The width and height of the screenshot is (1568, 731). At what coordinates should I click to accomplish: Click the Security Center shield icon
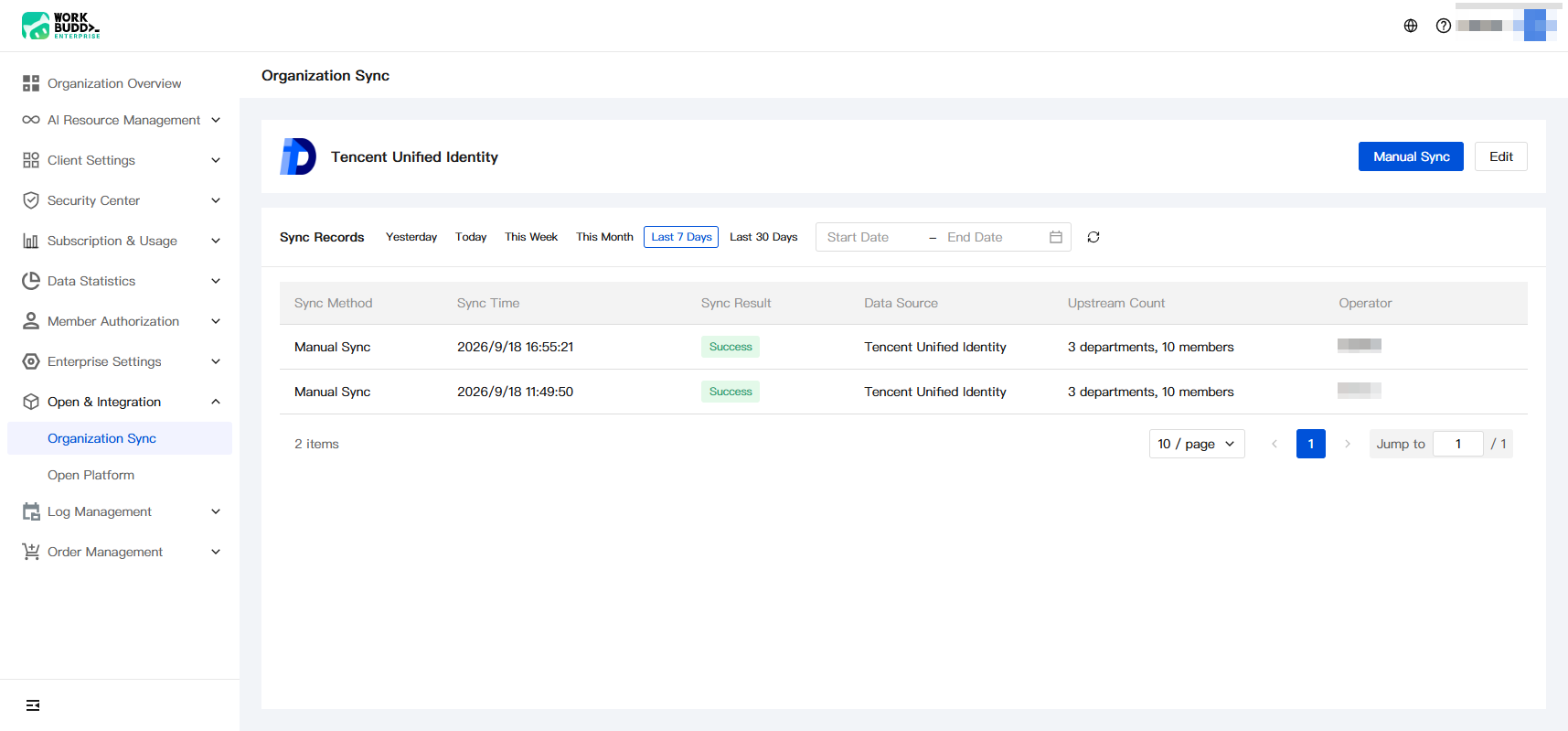[x=31, y=200]
